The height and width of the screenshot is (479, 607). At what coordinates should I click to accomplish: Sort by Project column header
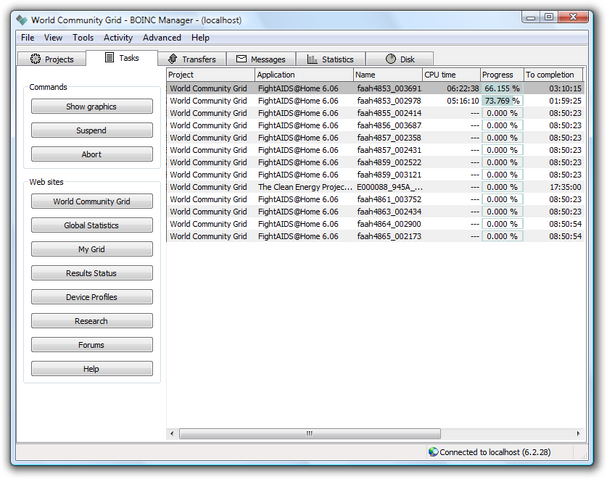point(211,74)
